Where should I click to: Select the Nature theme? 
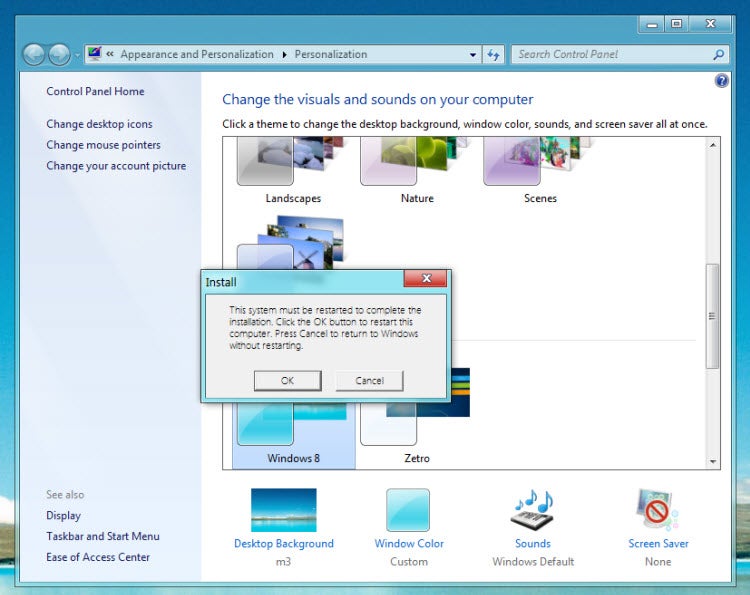pyautogui.click(x=417, y=171)
